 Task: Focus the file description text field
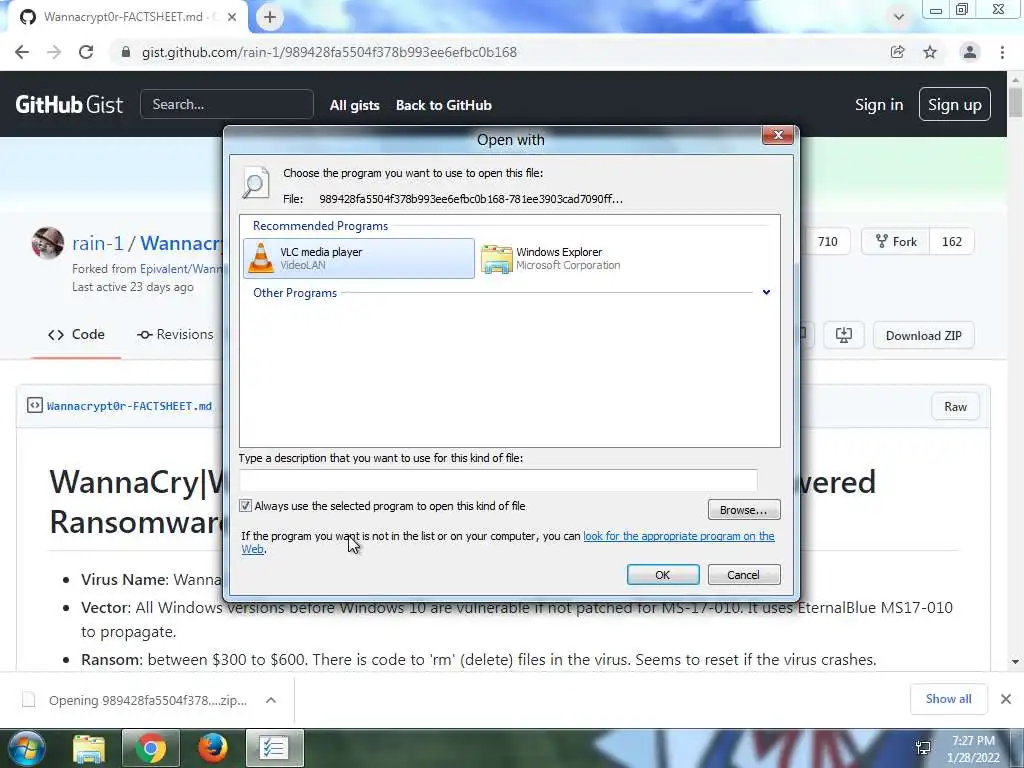(498, 480)
